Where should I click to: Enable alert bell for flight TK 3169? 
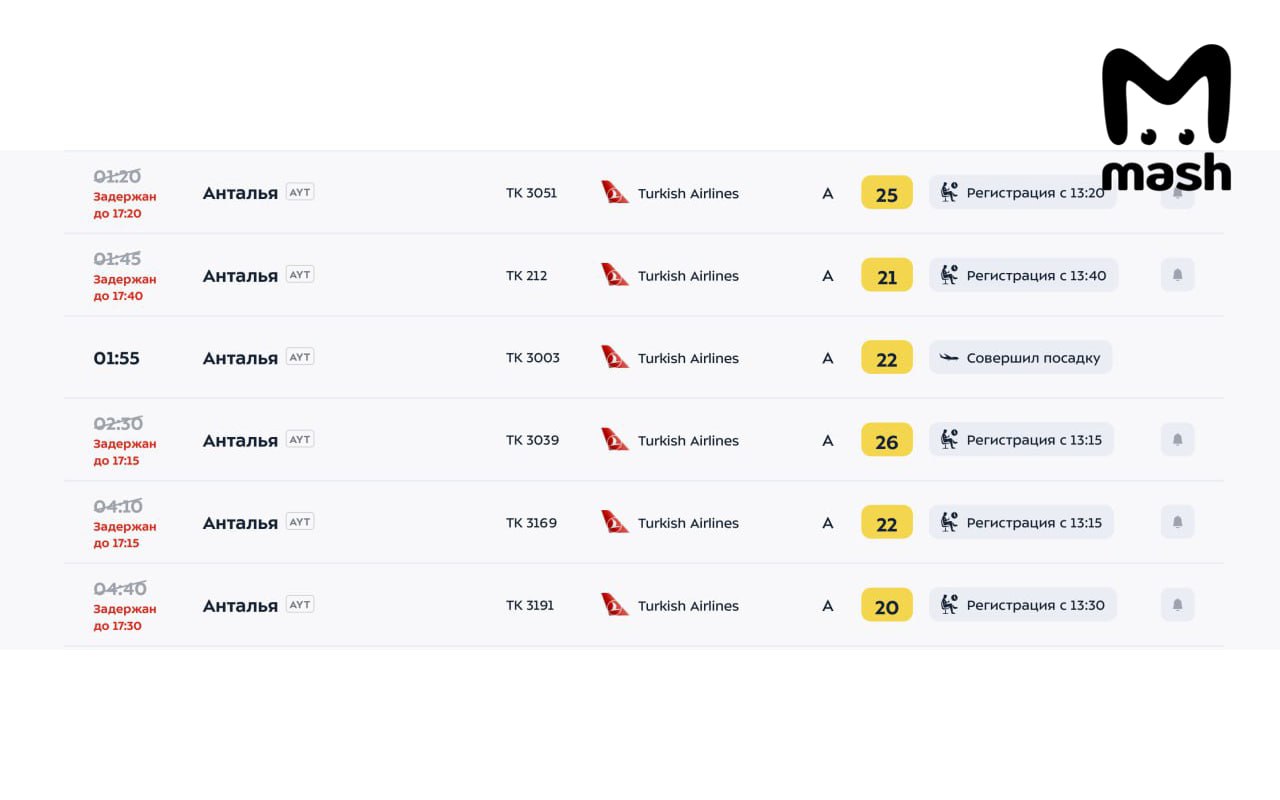[1177, 522]
